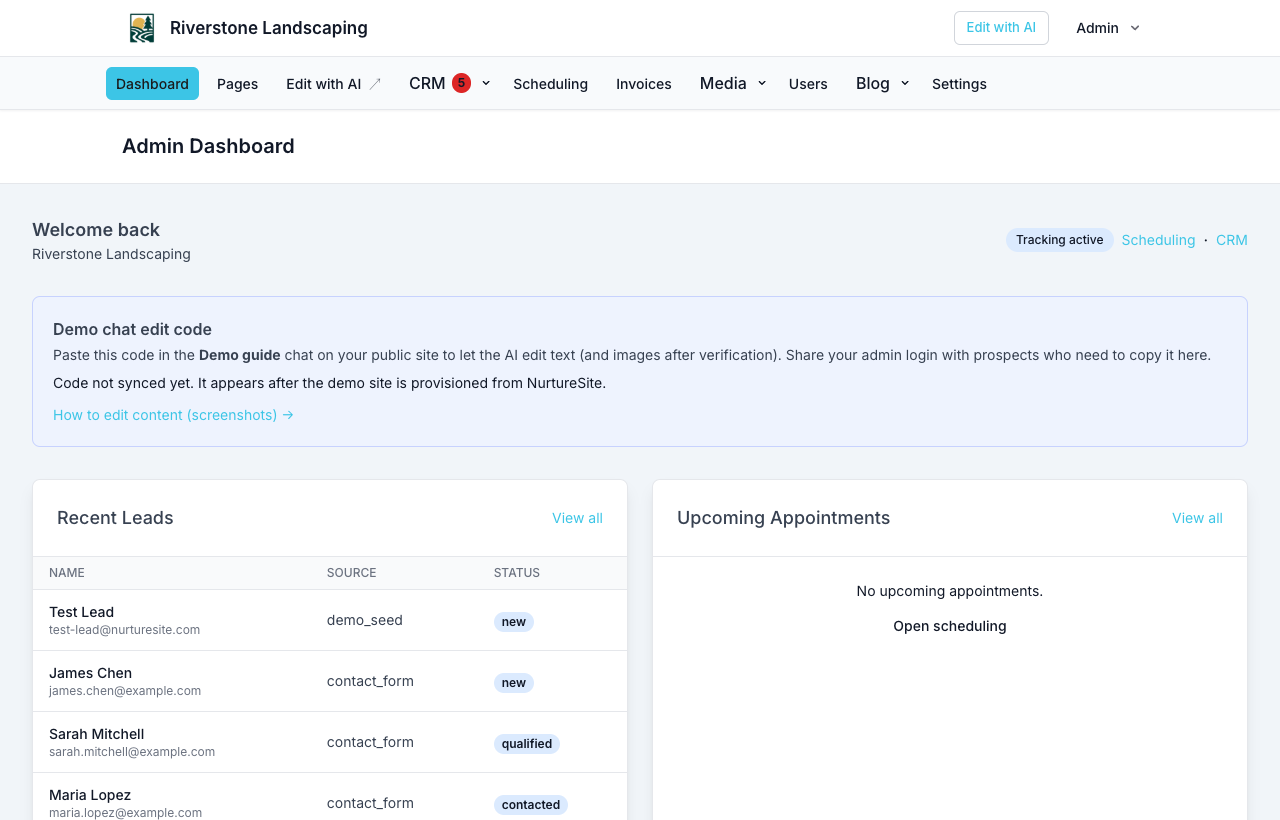
Task: Click james.chen@example.com email
Action: (x=125, y=691)
